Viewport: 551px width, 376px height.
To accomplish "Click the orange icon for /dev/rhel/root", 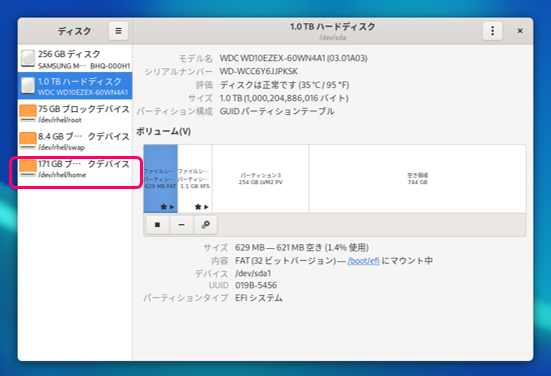I will point(28,113).
